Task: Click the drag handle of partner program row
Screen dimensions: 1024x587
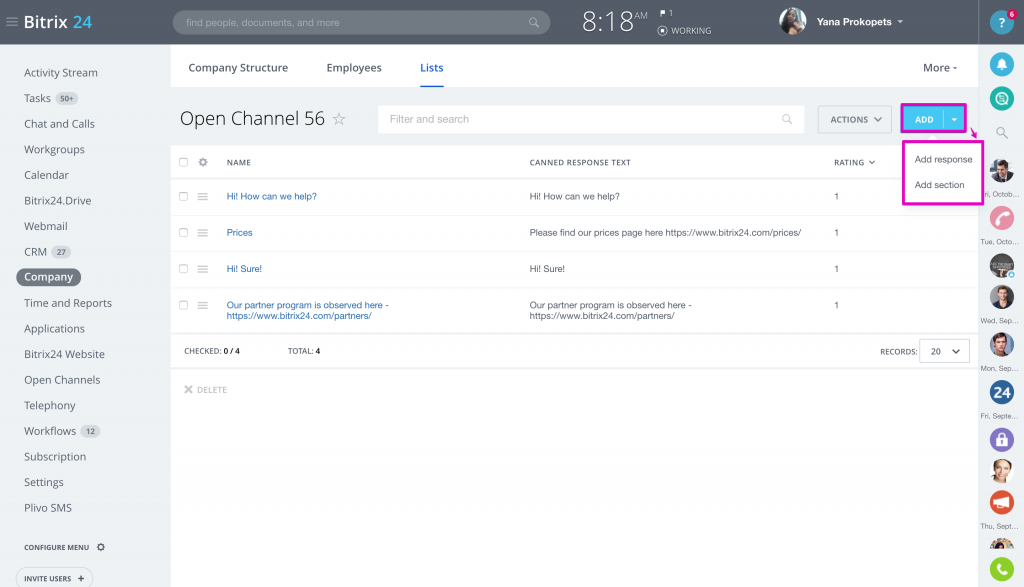Action: 203,305
